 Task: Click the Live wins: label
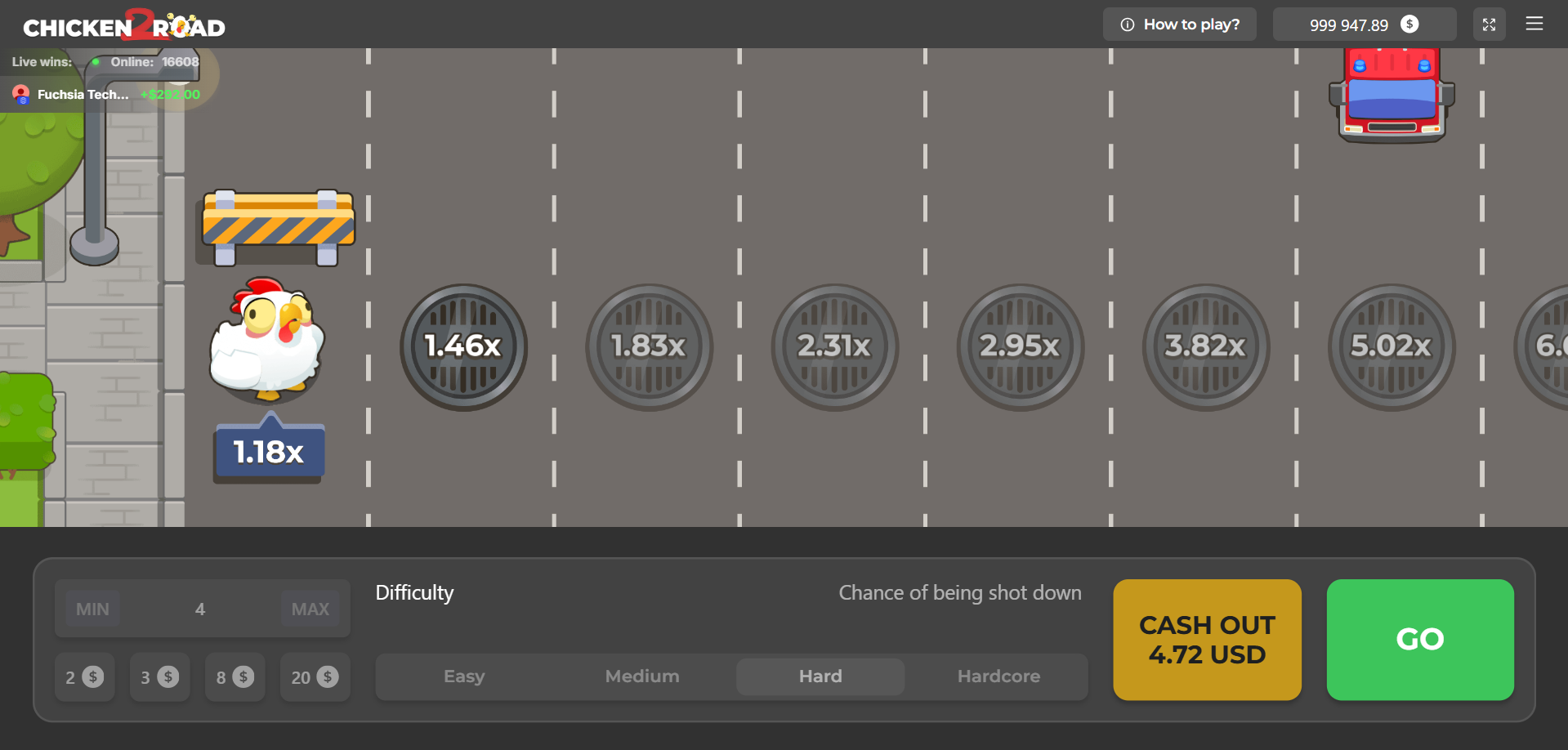42,62
